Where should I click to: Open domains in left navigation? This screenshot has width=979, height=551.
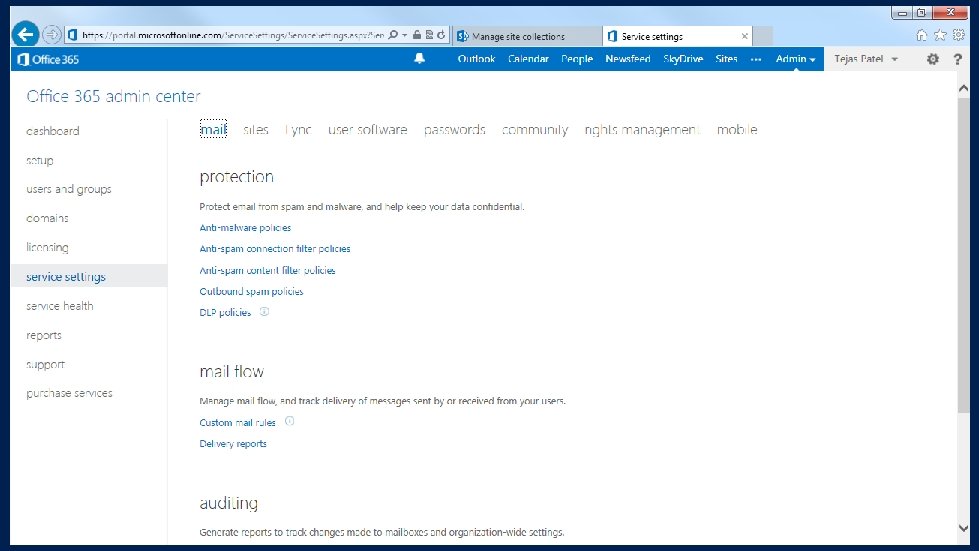(x=47, y=218)
